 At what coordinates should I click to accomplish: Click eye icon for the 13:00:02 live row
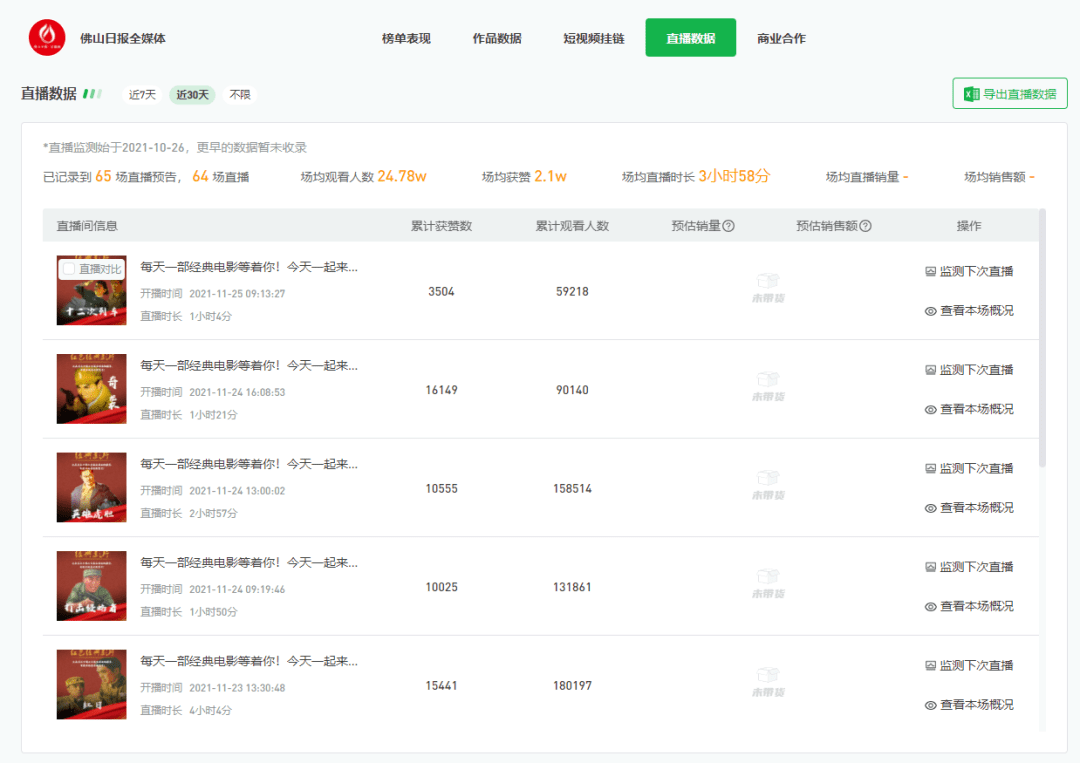930,508
